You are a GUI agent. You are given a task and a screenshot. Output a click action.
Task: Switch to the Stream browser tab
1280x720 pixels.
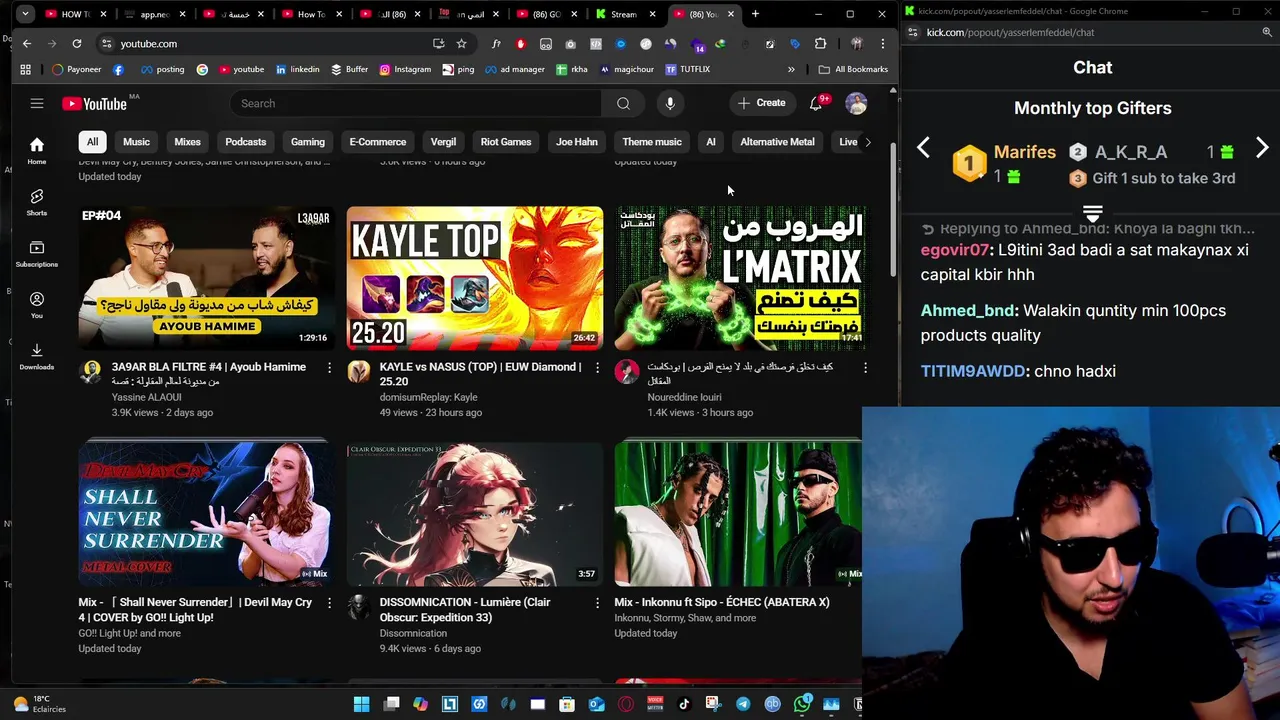tap(623, 14)
